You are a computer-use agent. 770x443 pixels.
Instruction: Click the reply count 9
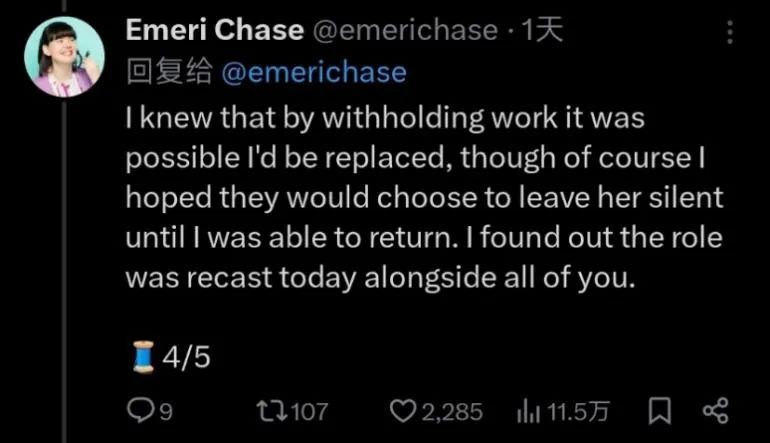coord(166,409)
